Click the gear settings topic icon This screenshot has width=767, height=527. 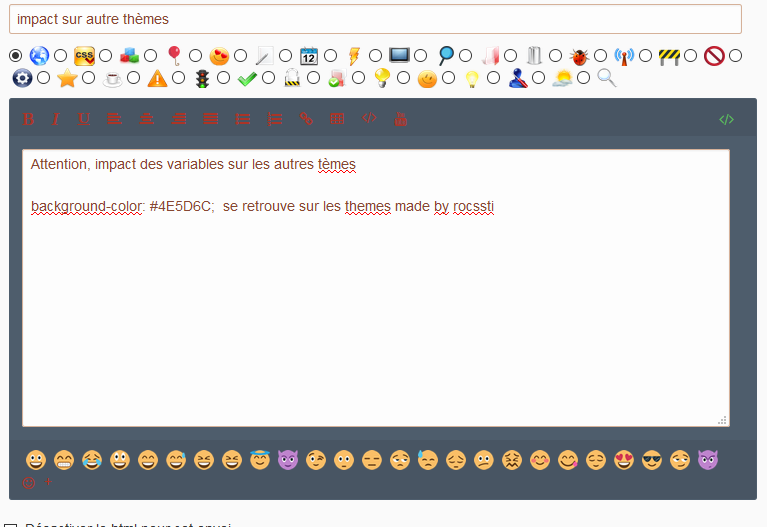tap(22, 78)
